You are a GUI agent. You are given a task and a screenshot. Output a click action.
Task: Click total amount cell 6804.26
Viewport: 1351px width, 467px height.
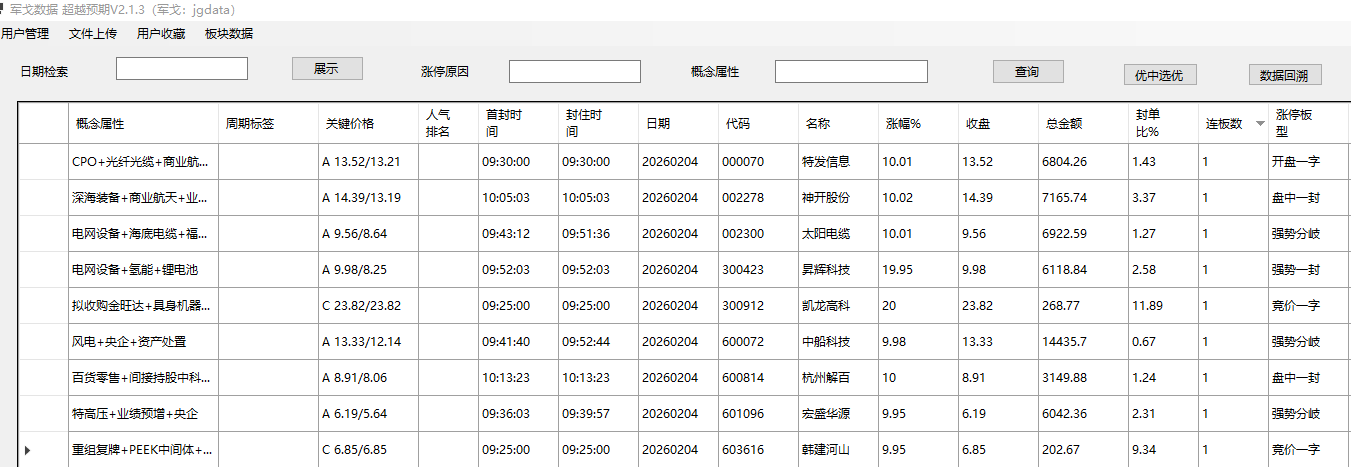coord(1083,162)
